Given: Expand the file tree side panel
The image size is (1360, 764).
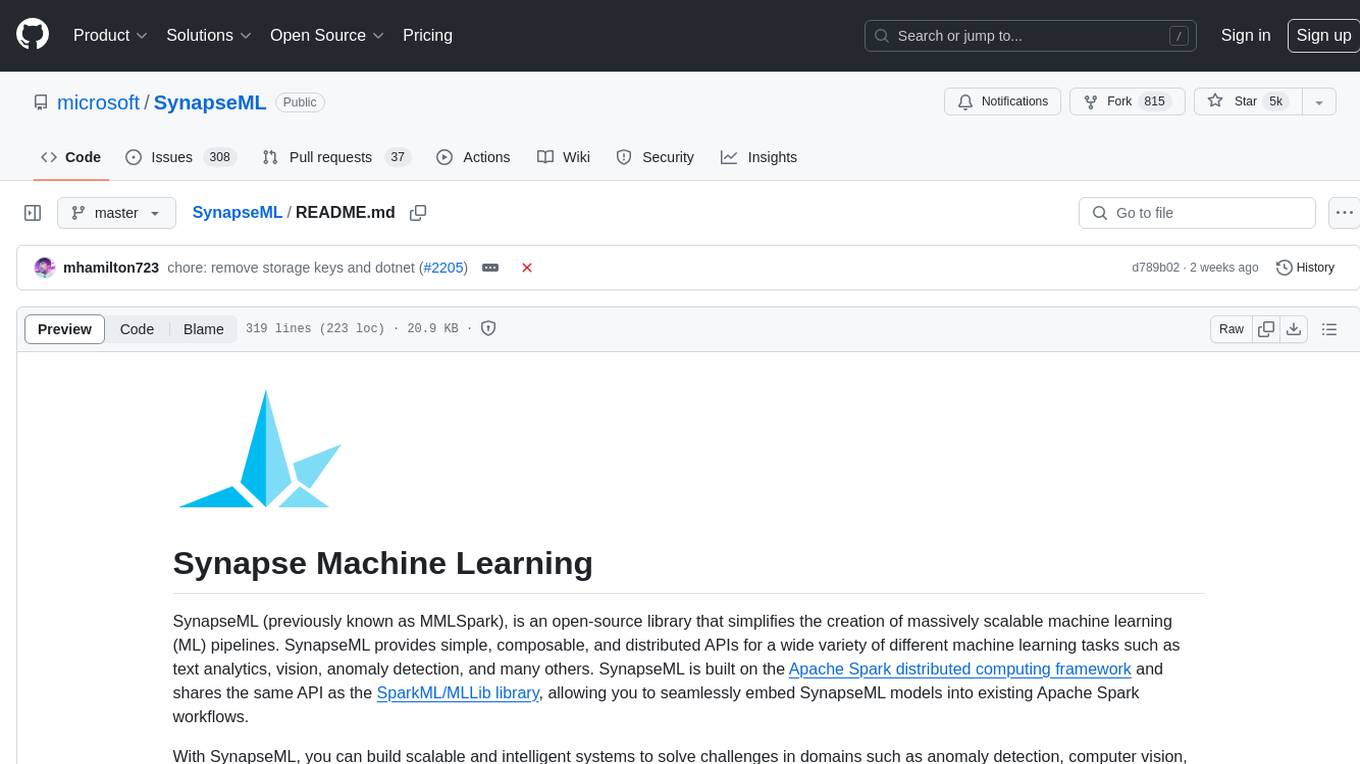Looking at the screenshot, I should [x=33, y=213].
